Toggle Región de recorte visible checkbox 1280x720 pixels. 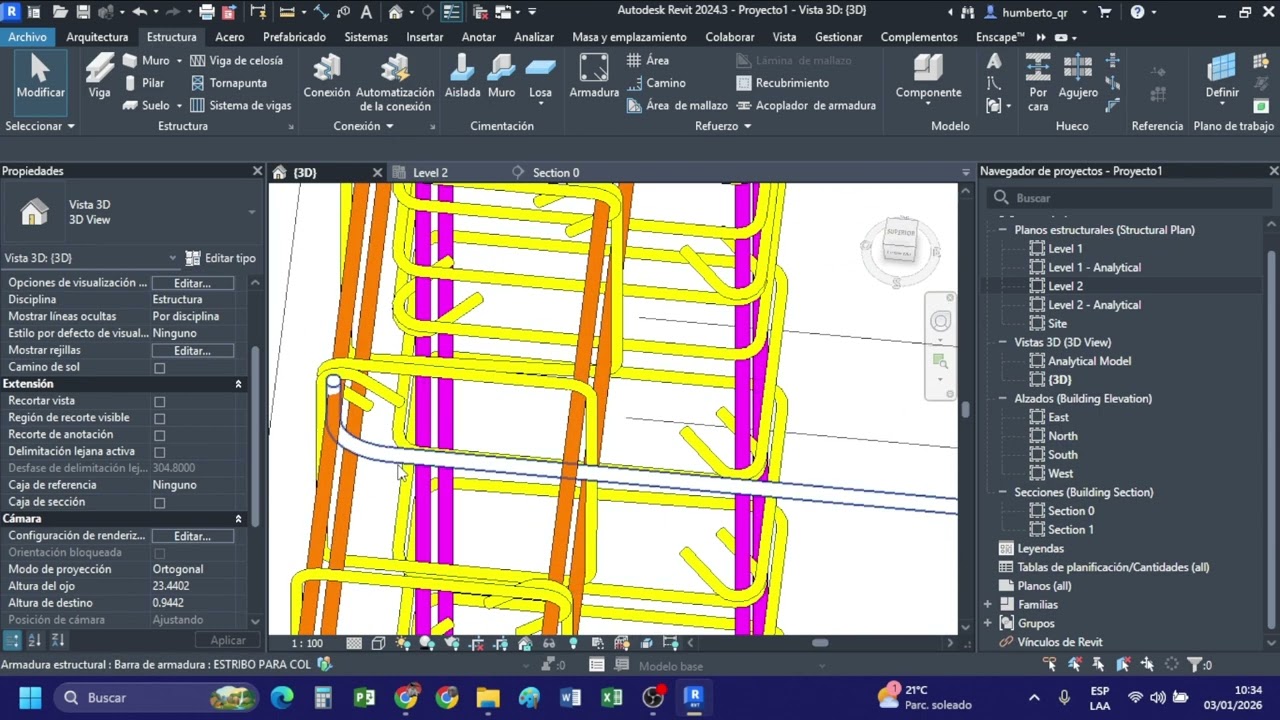click(x=159, y=419)
